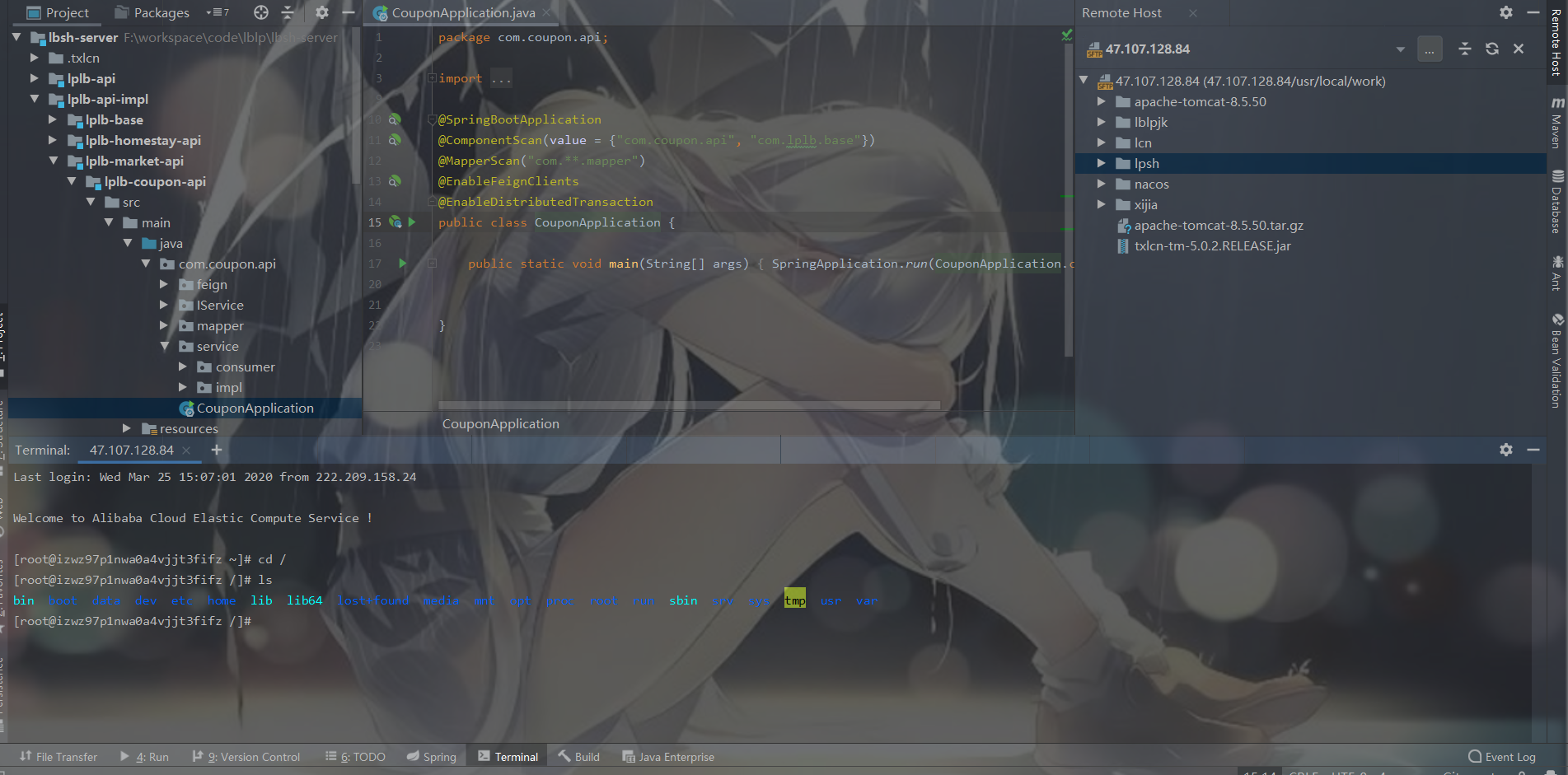
Task: Select apache-tomcat-8.5.50.tar.gz in Remote Host
Action: tap(1217, 225)
